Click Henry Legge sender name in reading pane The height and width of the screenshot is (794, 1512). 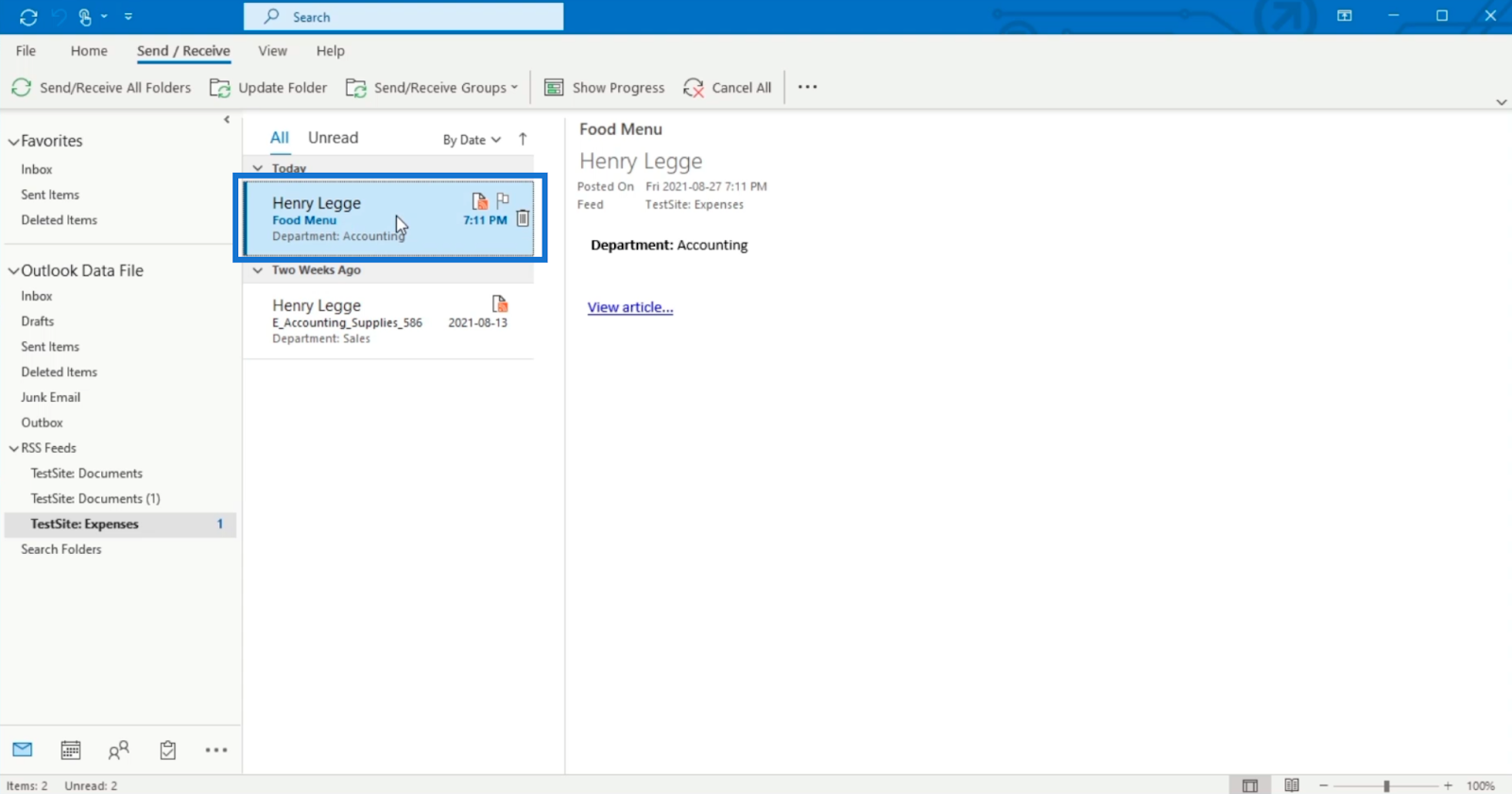641,162
